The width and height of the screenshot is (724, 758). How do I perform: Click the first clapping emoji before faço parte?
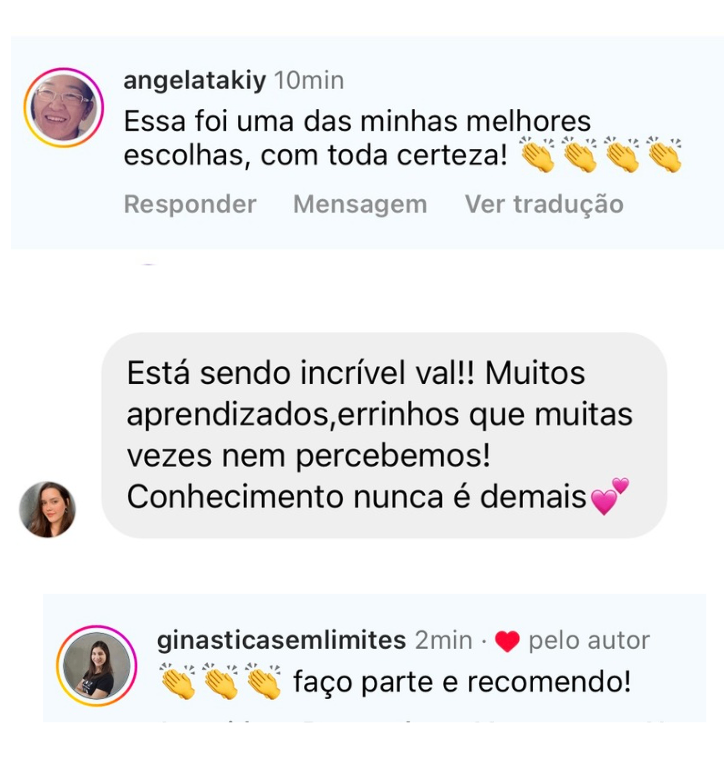[178, 681]
